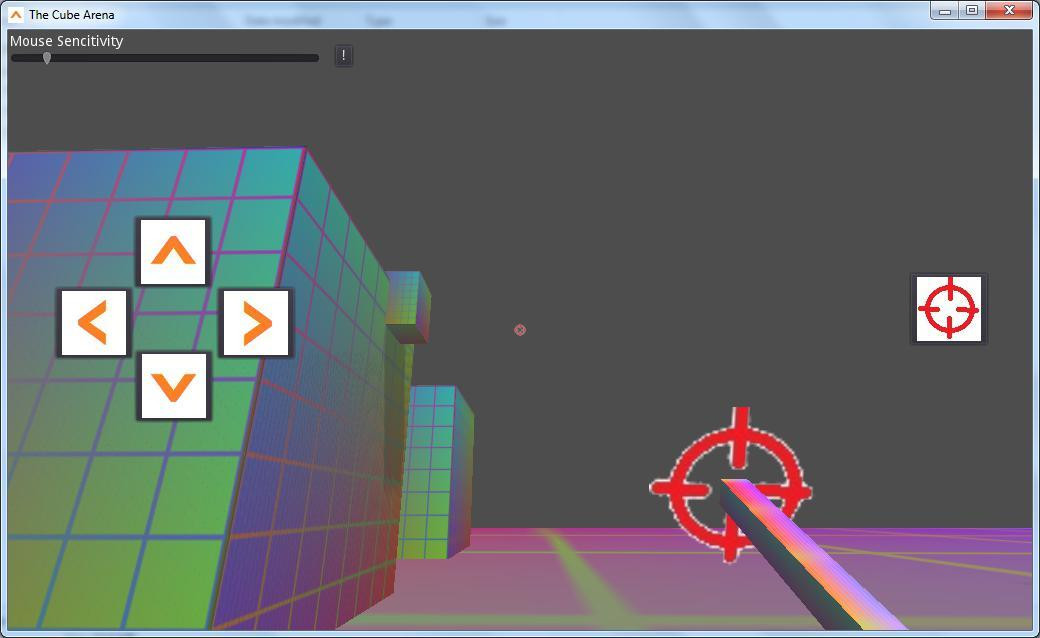
Task: Click The Cube Arena title bar icon
Action: [x=16, y=14]
